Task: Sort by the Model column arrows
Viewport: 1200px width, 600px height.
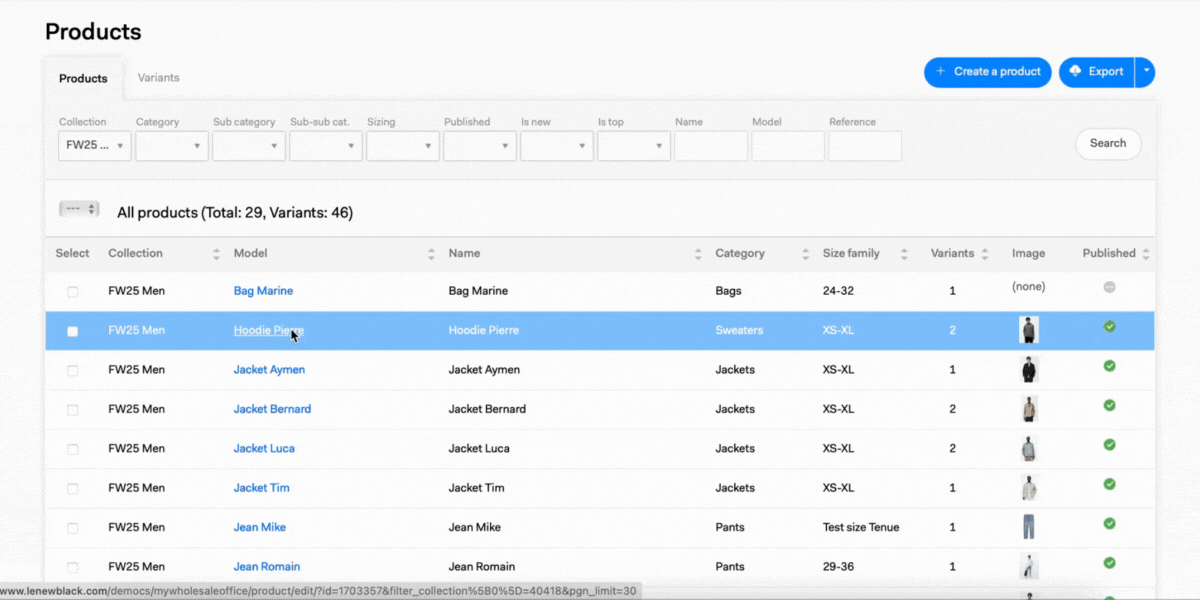Action: pos(431,254)
